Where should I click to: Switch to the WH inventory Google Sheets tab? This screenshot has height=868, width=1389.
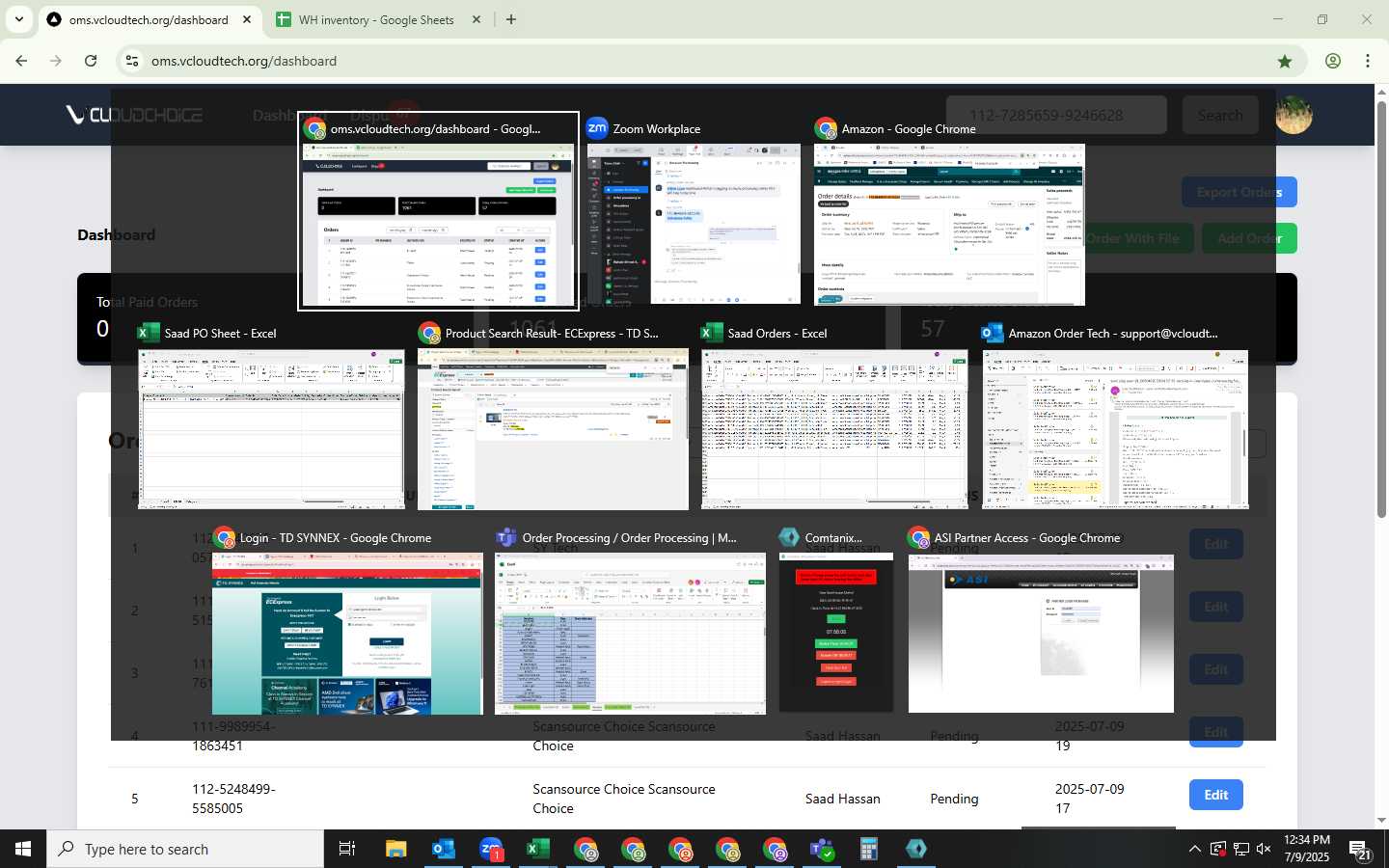pyautogui.click(x=376, y=19)
